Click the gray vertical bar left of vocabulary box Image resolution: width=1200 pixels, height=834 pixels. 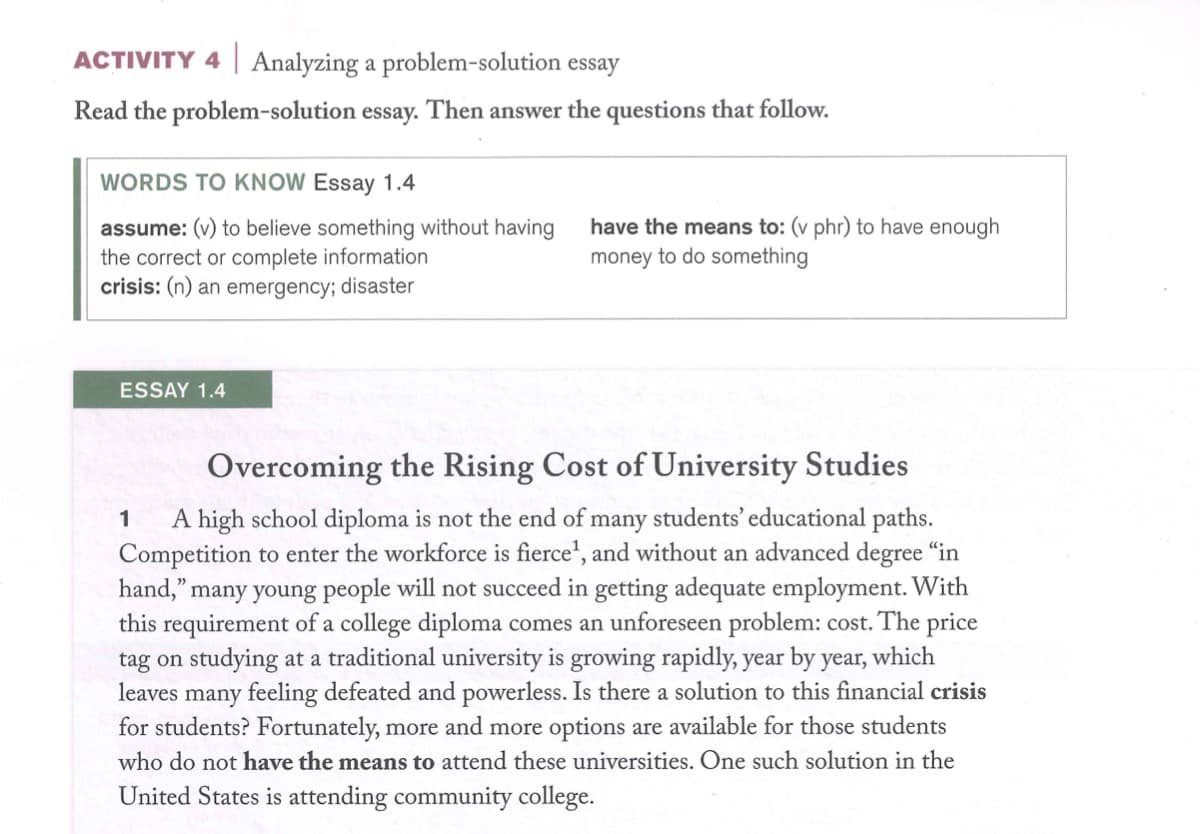click(x=76, y=238)
